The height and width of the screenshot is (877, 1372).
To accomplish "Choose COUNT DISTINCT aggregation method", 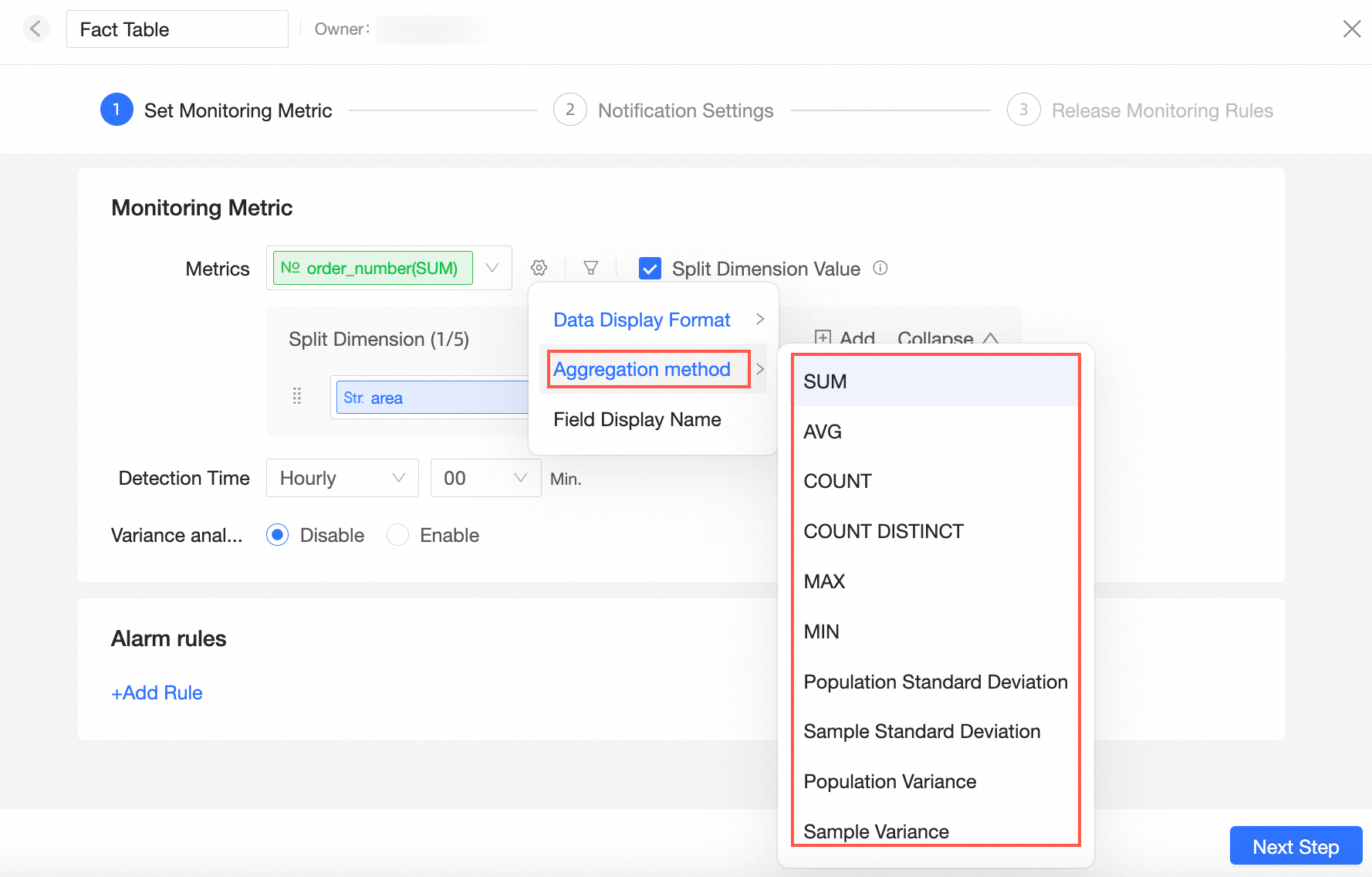I will tap(884, 531).
